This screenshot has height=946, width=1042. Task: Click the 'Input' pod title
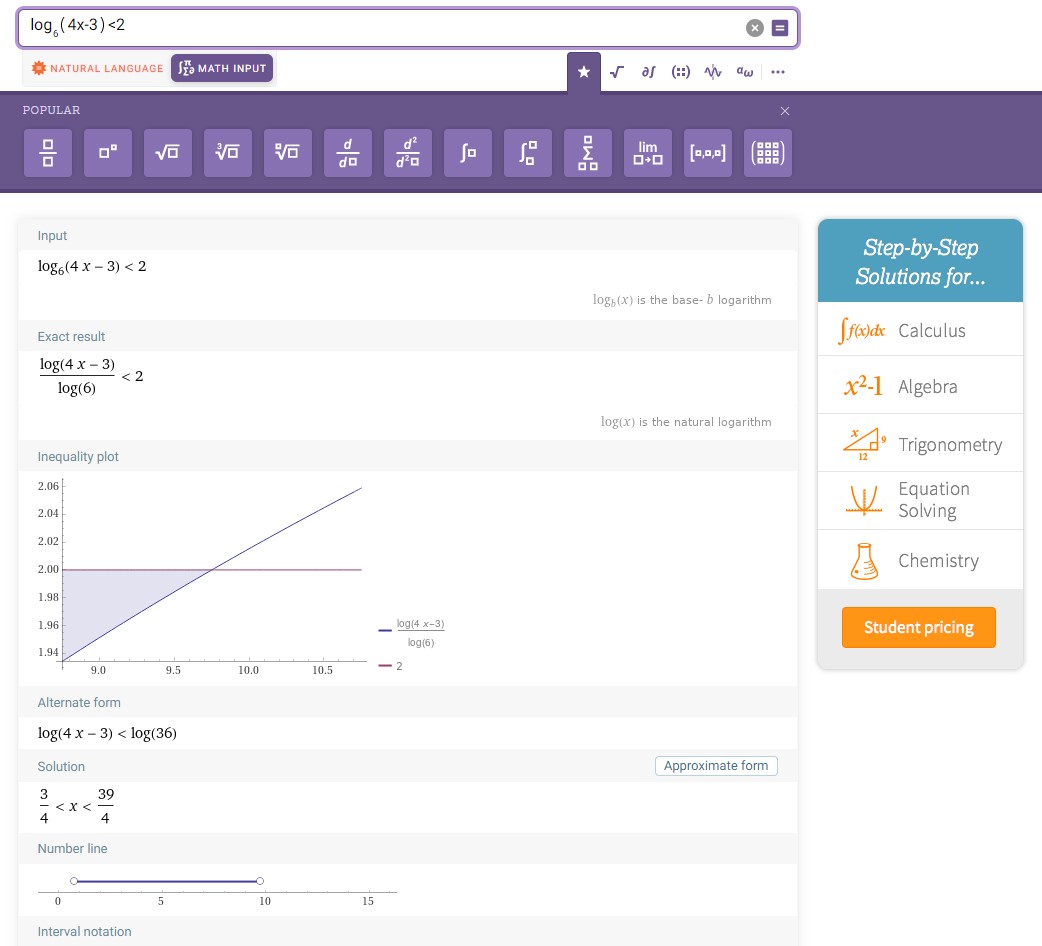coord(52,236)
